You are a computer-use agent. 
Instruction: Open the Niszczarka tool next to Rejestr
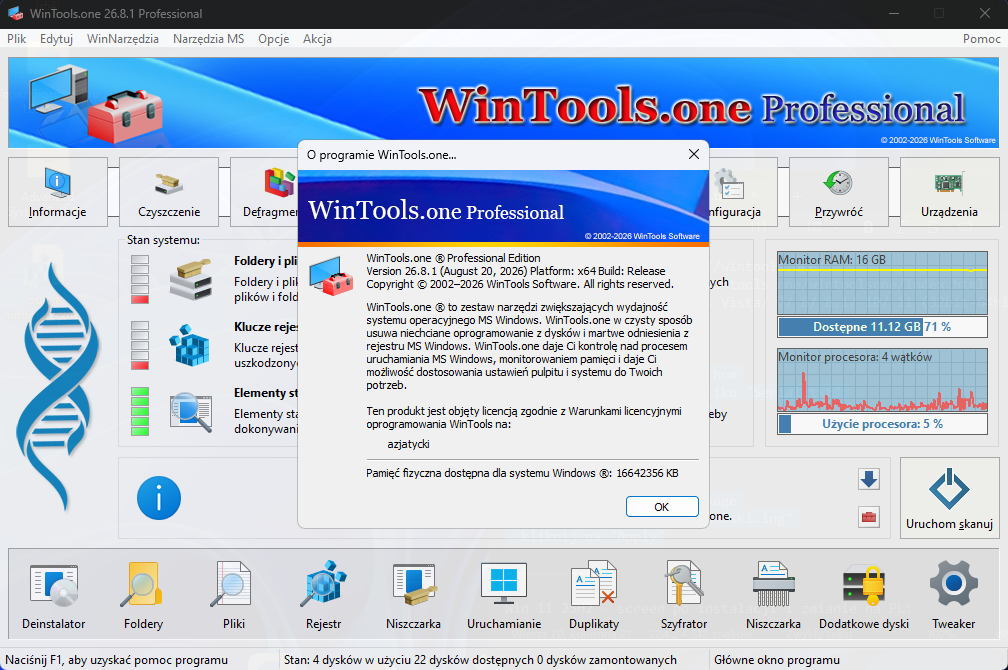(413, 595)
